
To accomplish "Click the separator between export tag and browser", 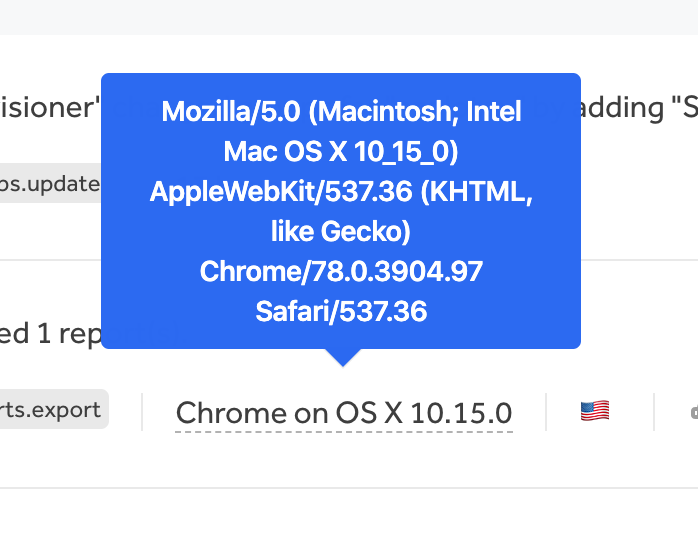I will pos(142,411).
